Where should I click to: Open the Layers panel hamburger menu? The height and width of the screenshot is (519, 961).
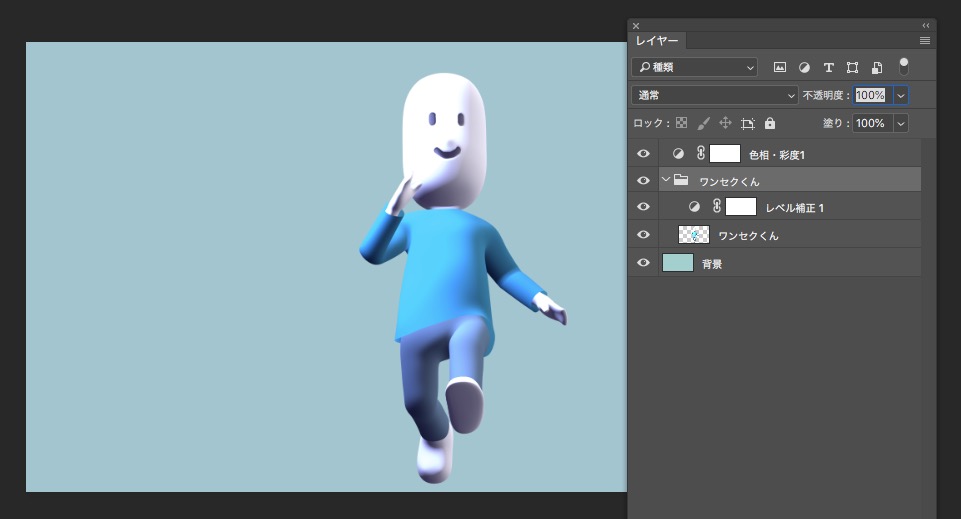tap(925, 41)
